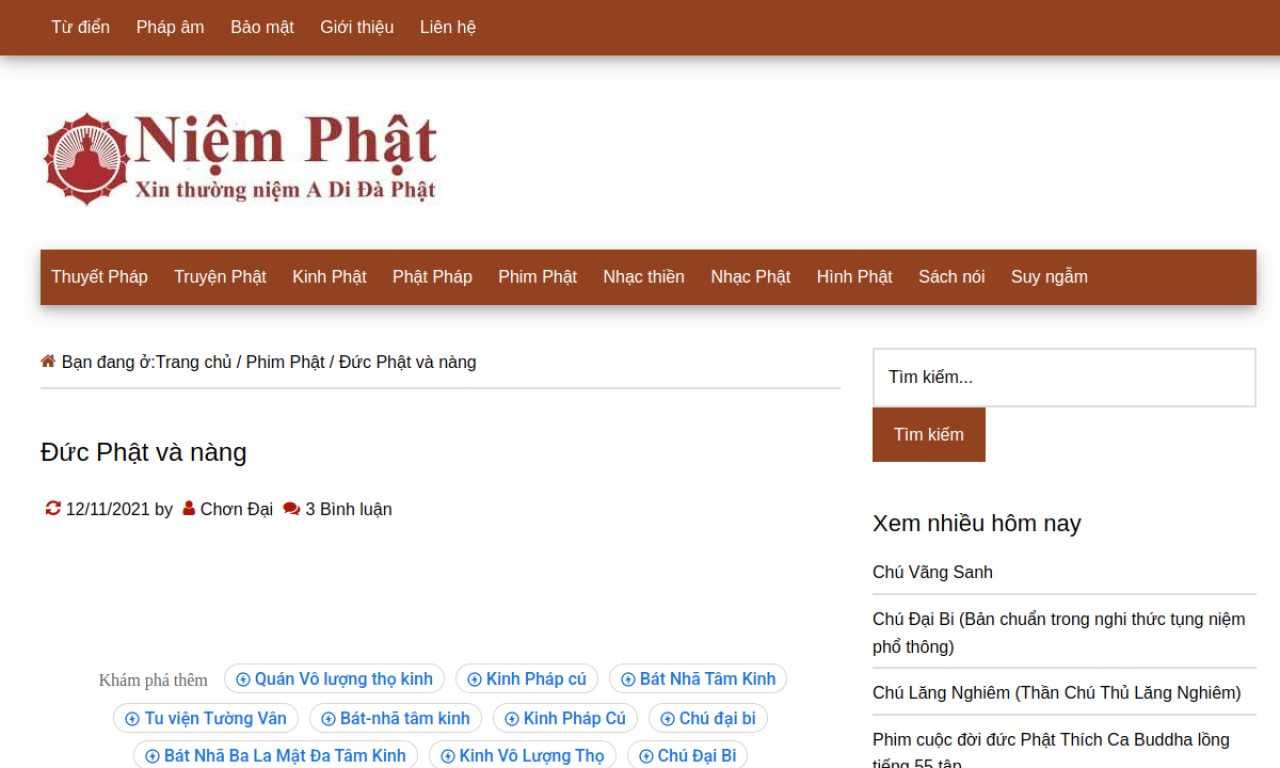This screenshot has width=1280, height=768.
Task: Open Từ điển in top bar
Action: 81,27
